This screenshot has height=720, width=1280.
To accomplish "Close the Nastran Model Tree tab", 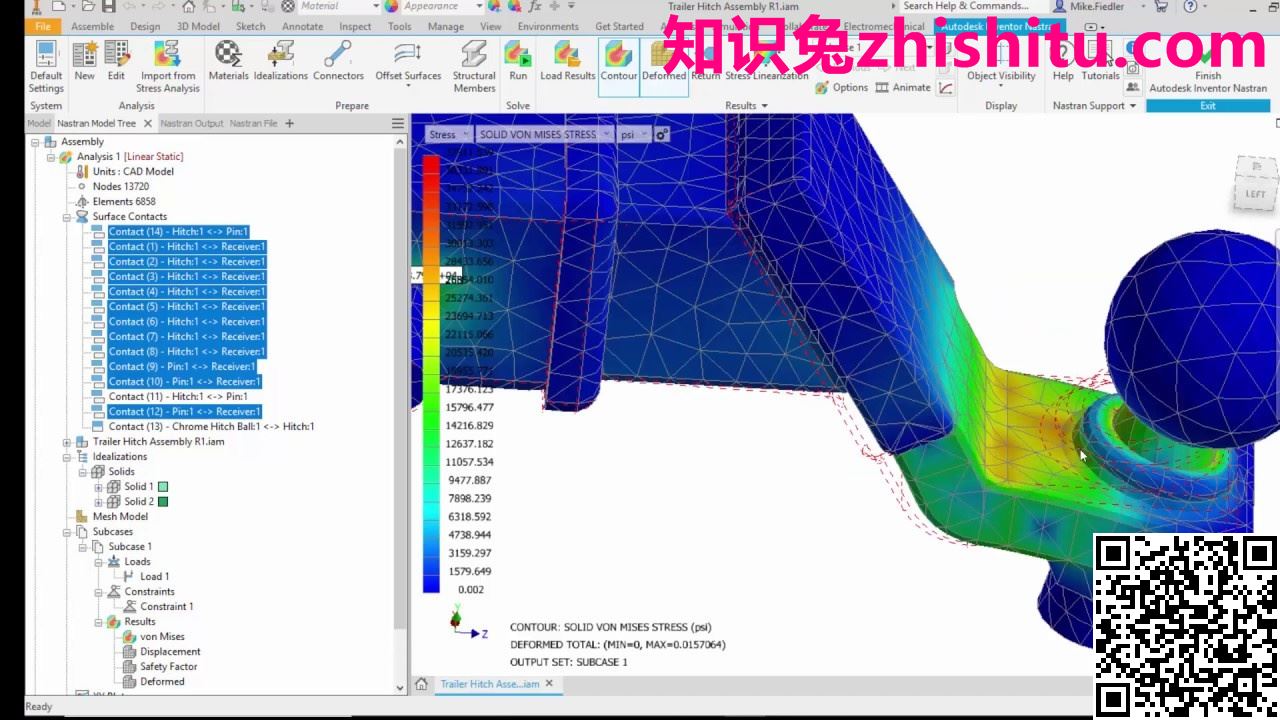I will click(x=148, y=123).
